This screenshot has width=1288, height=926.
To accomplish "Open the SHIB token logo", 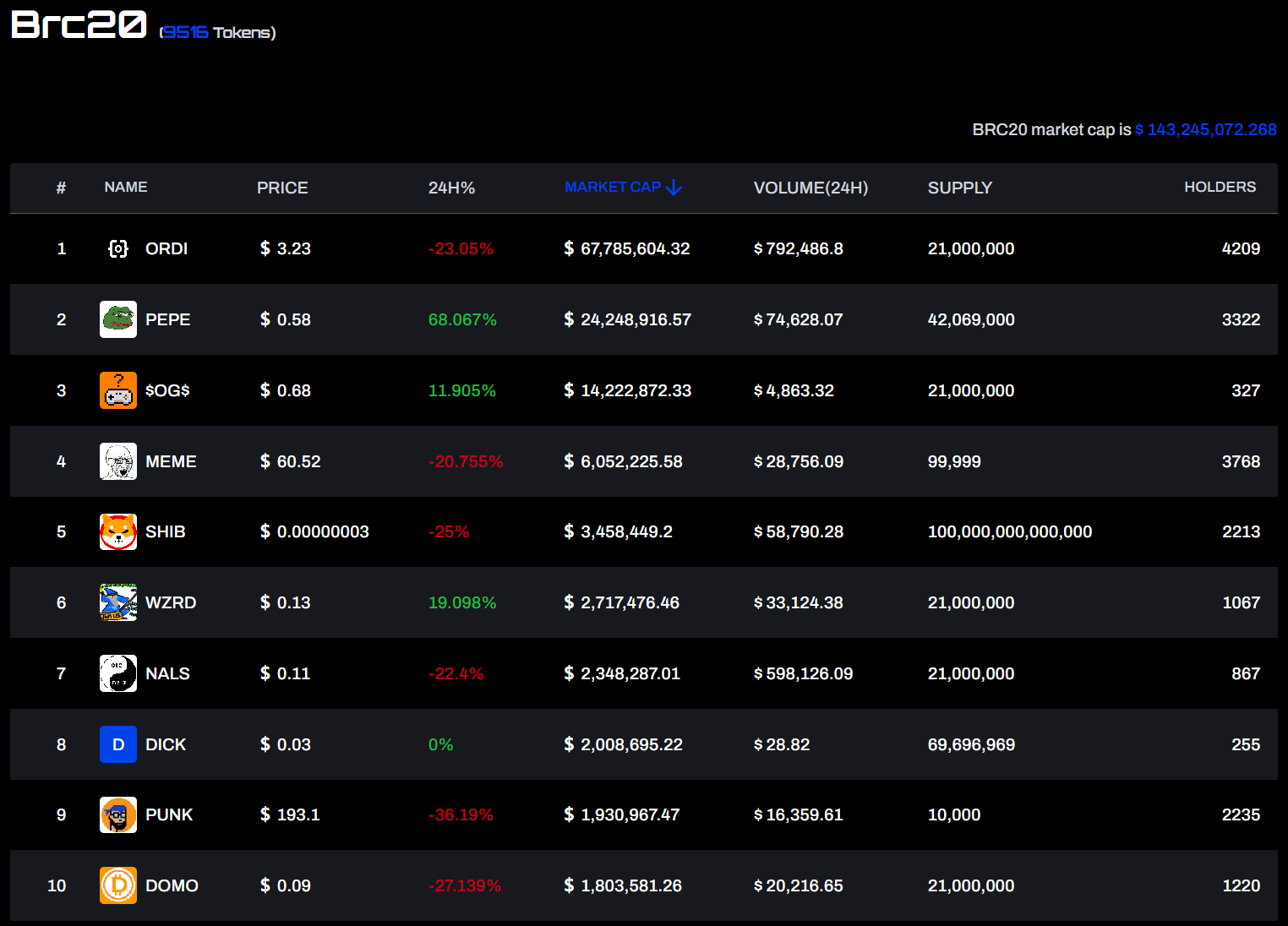I will pyautogui.click(x=118, y=532).
